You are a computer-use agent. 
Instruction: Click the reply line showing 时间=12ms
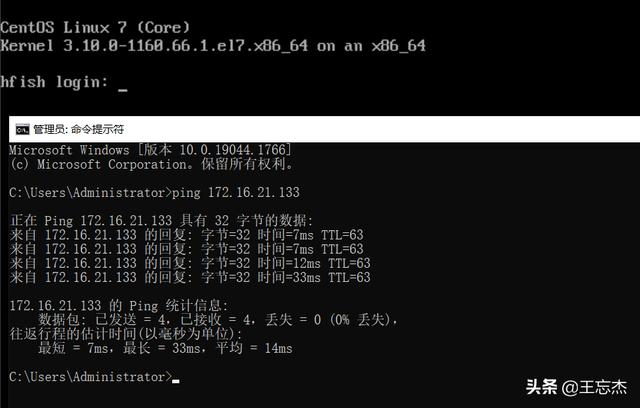(190, 264)
